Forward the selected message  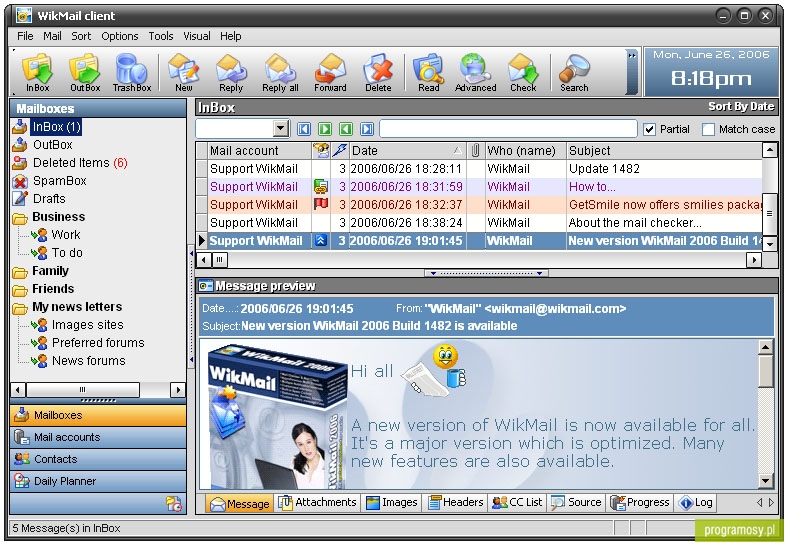click(330, 73)
